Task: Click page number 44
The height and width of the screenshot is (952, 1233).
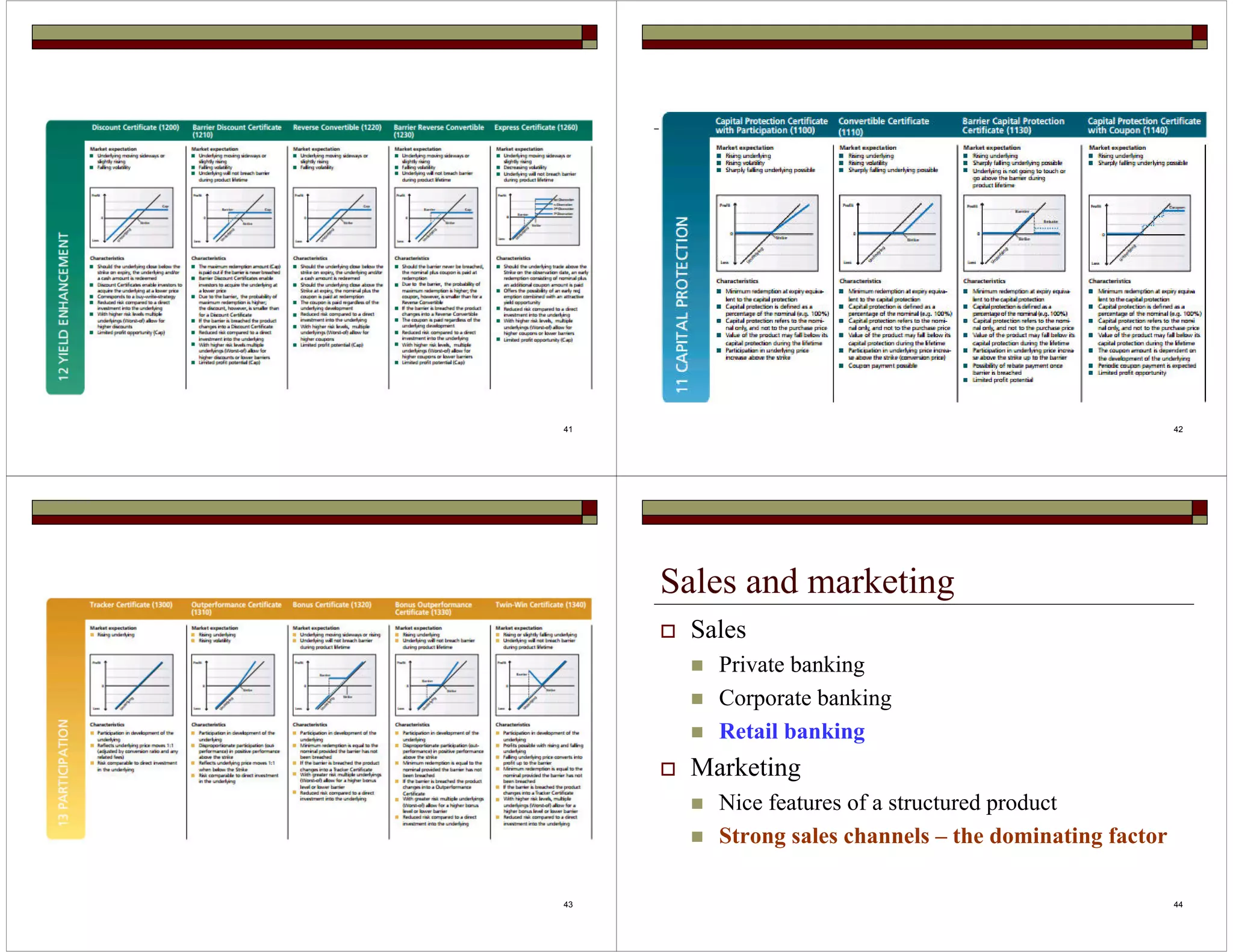Action: (1178, 904)
